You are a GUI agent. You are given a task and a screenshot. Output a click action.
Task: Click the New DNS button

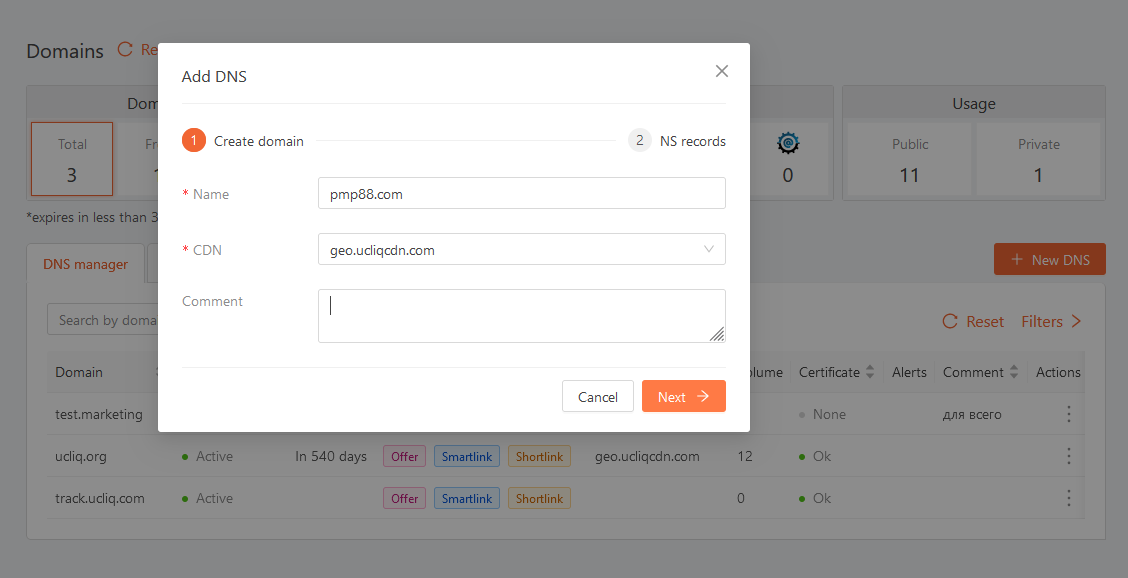pyautogui.click(x=1050, y=259)
